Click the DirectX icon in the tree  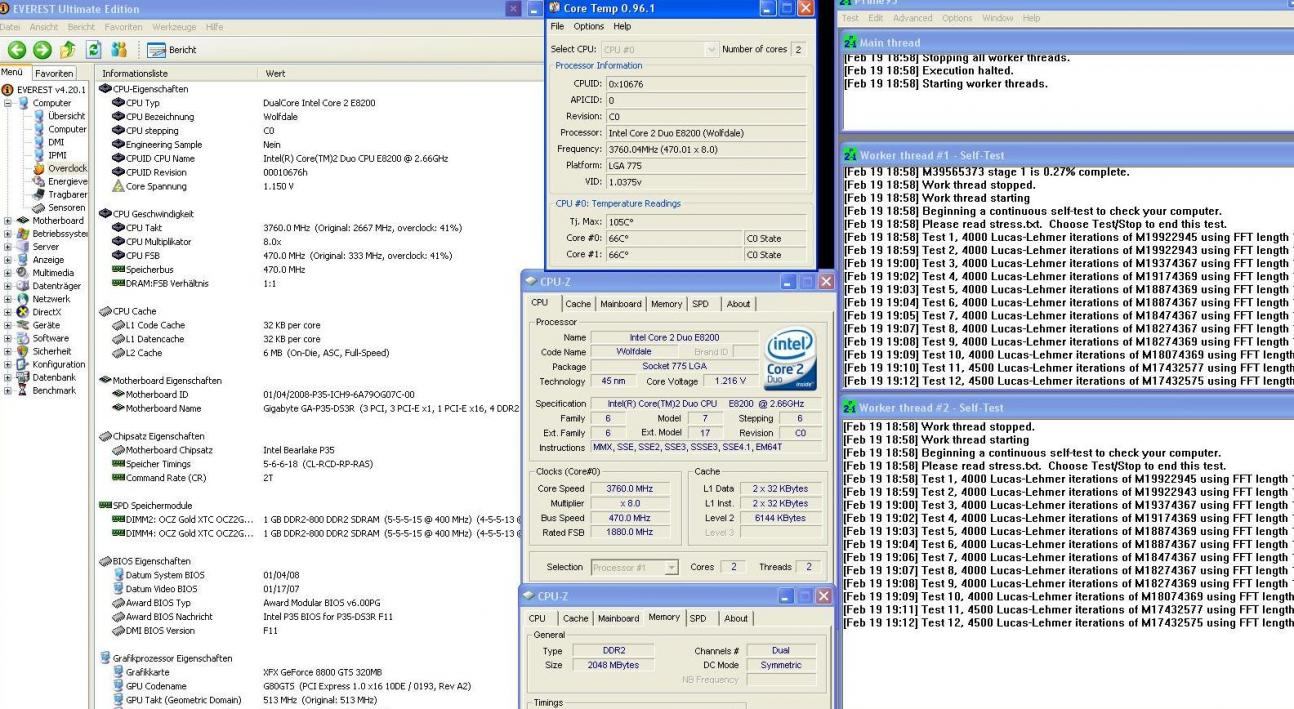[x=24, y=312]
